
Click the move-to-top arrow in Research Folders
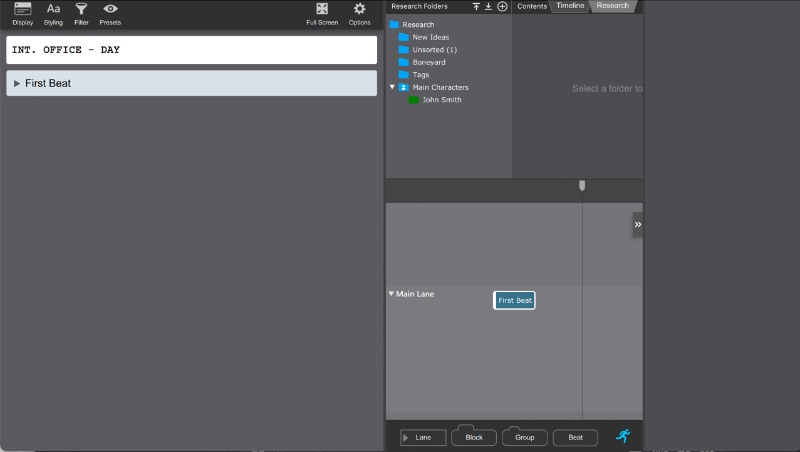476,6
